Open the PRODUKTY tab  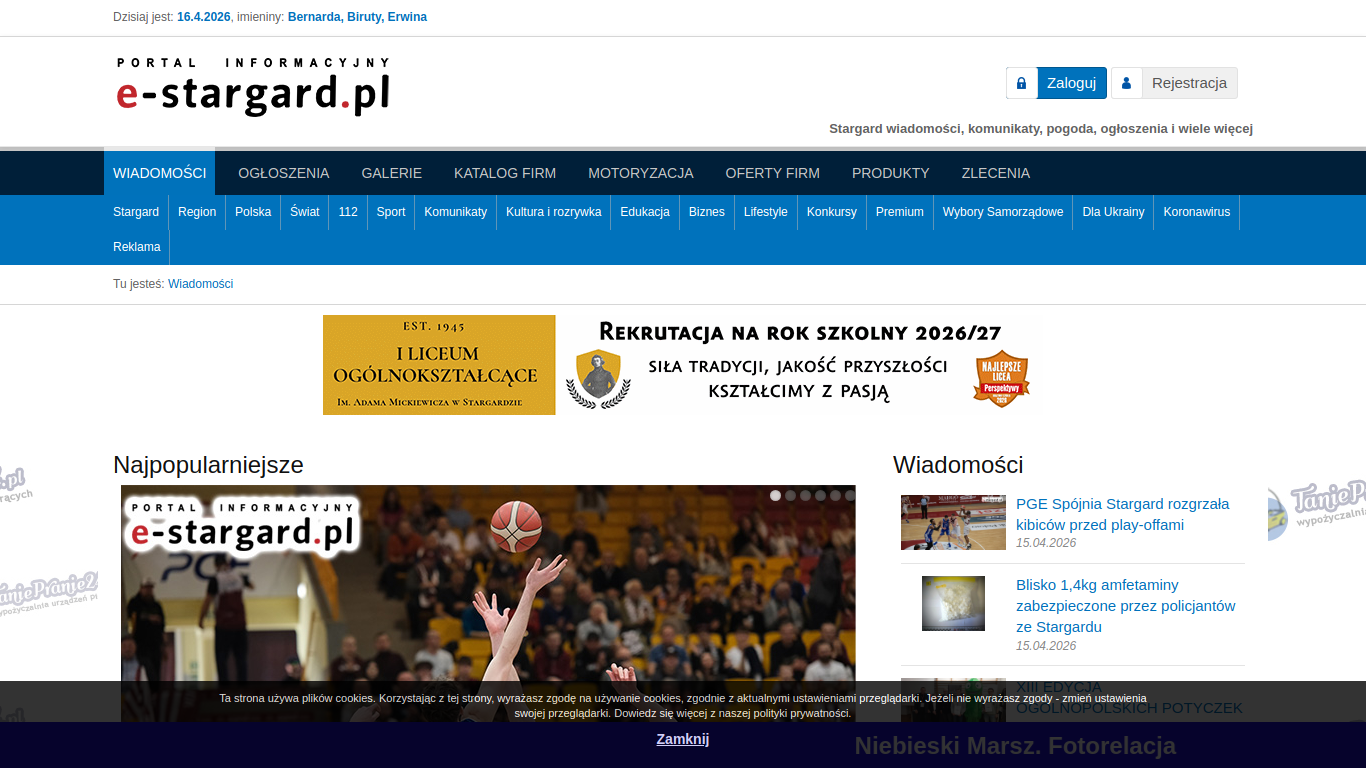coord(891,173)
